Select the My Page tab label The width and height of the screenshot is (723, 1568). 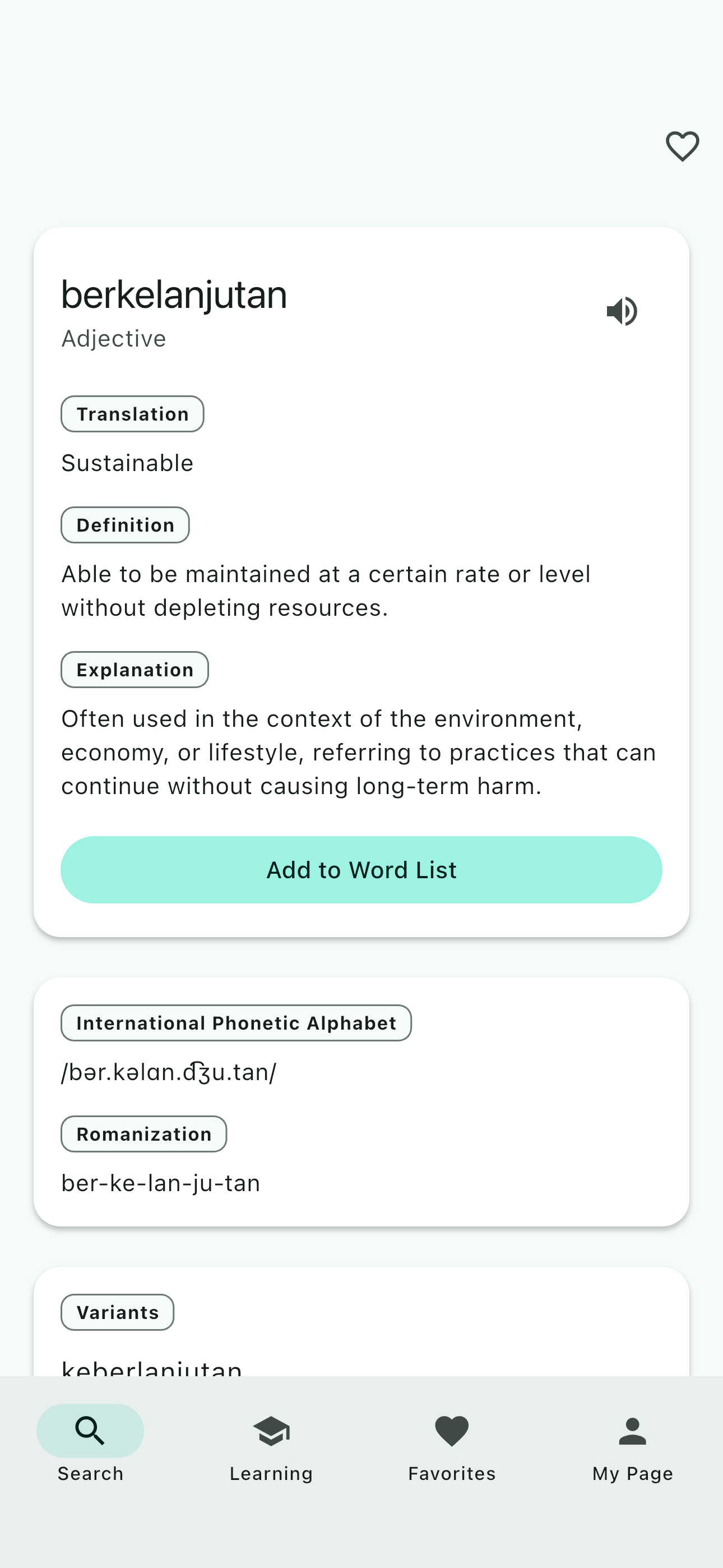click(x=632, y=1474)
